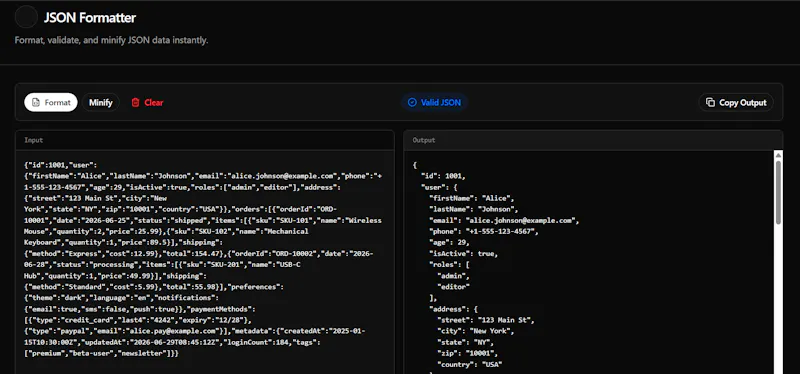800x374 pixels.
Task: Click the "firstName": "Alice" output line
Action: 472,198
